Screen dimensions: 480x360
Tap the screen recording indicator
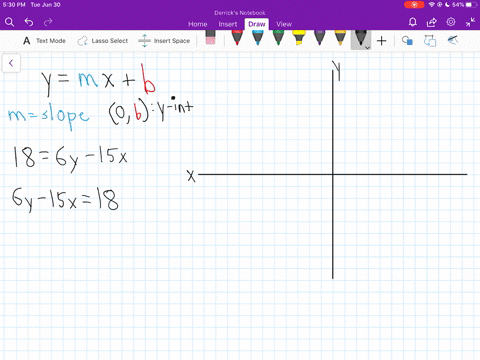coord(414,5)
